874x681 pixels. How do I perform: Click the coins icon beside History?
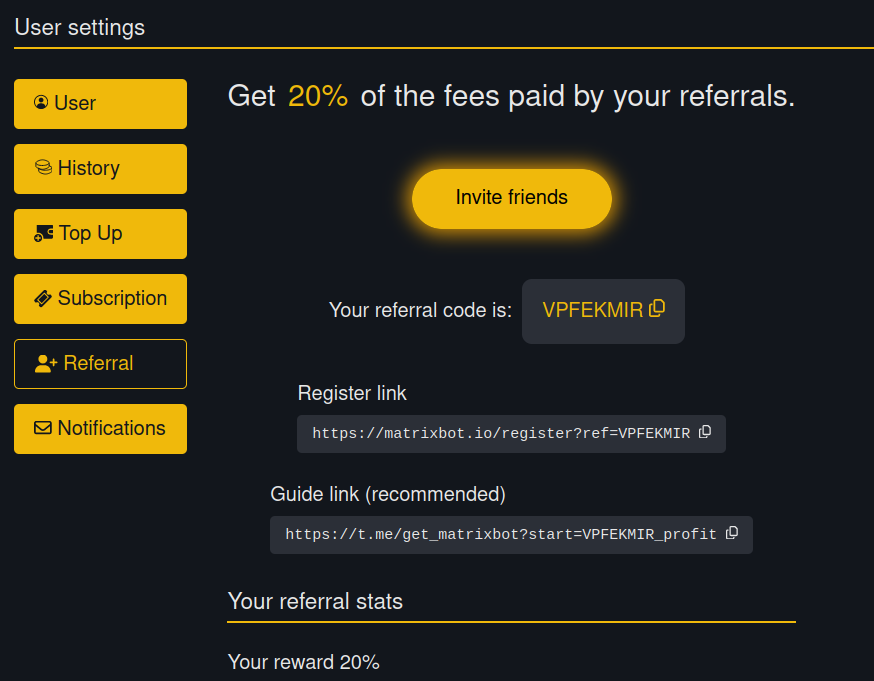coord(43,168)
